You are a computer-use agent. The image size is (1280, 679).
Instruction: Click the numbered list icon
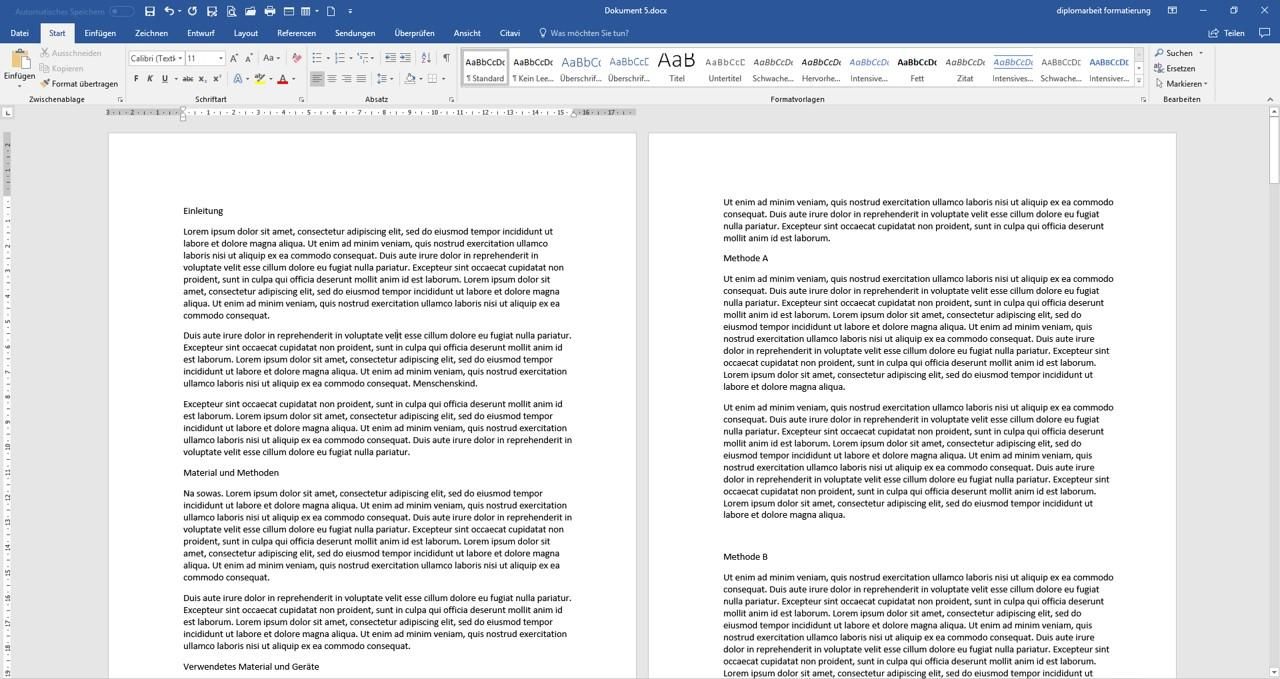[339, 58]
